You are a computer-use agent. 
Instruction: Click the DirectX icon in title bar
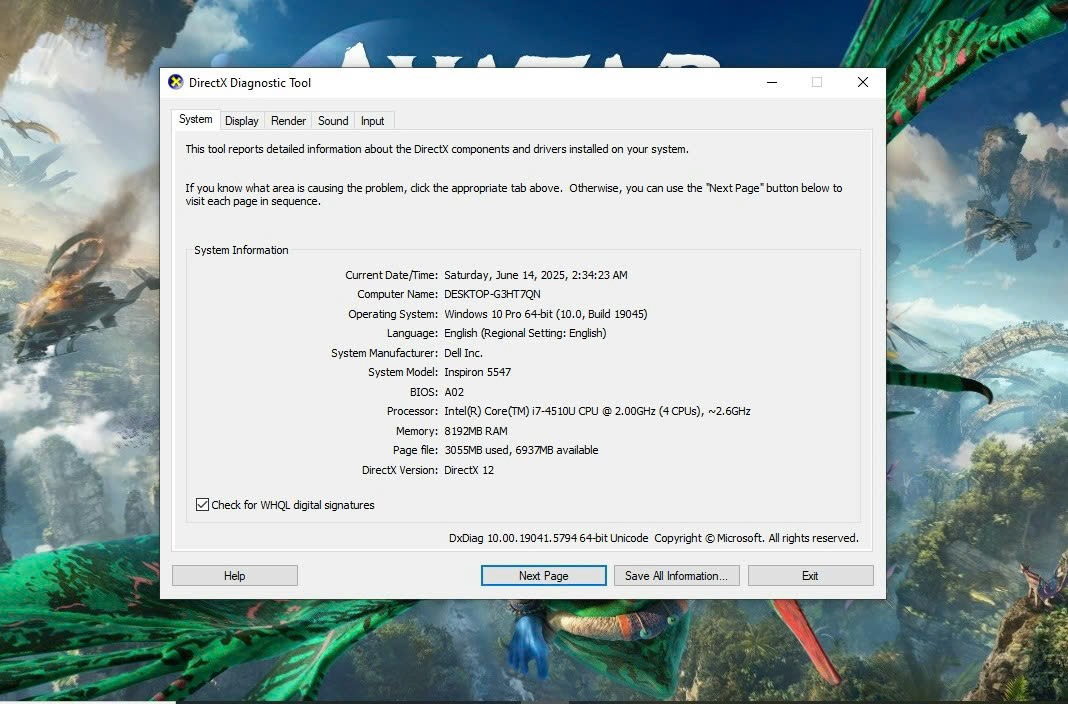[x=176, y=83]
